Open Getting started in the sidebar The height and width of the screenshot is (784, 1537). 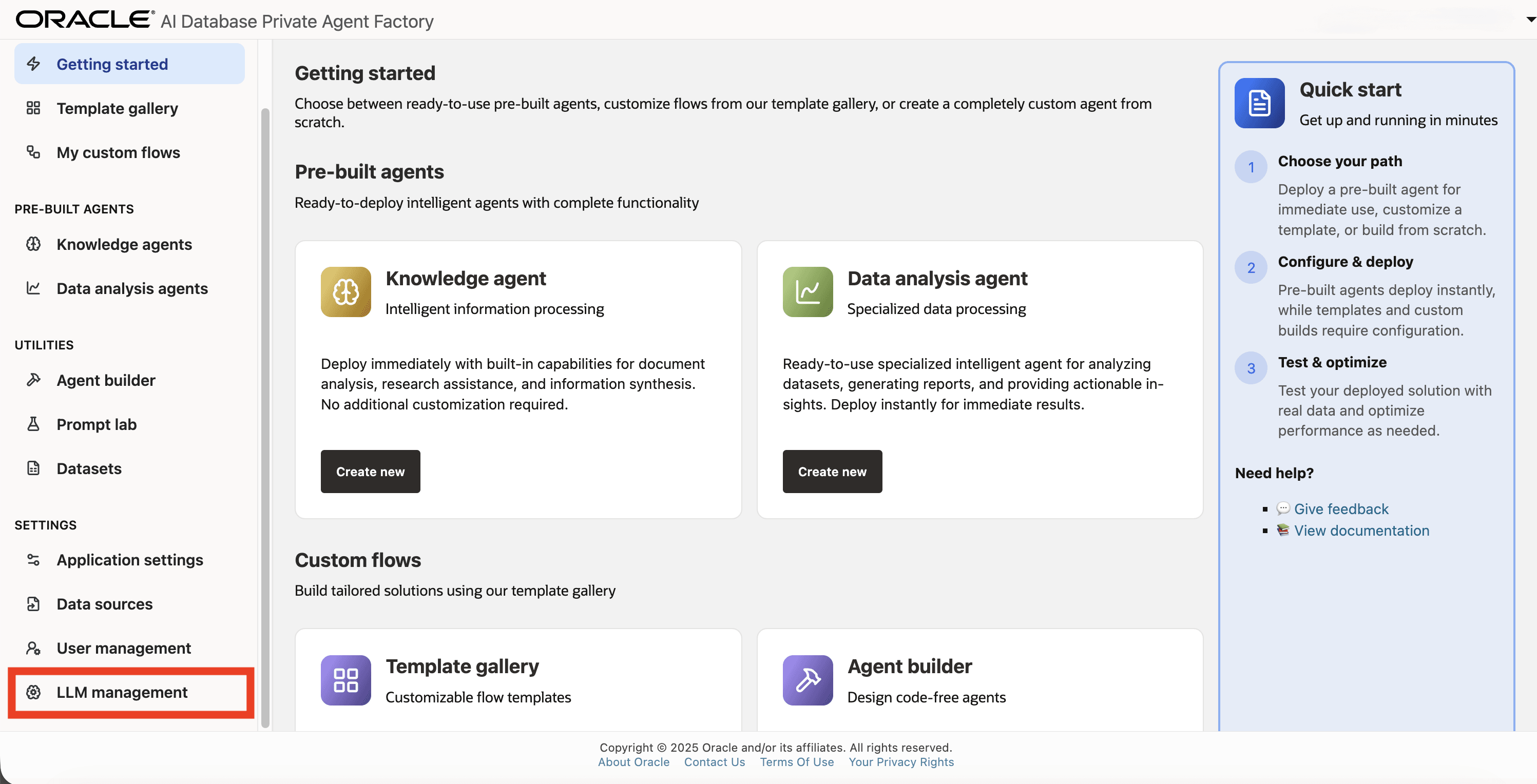coord(129,64)
